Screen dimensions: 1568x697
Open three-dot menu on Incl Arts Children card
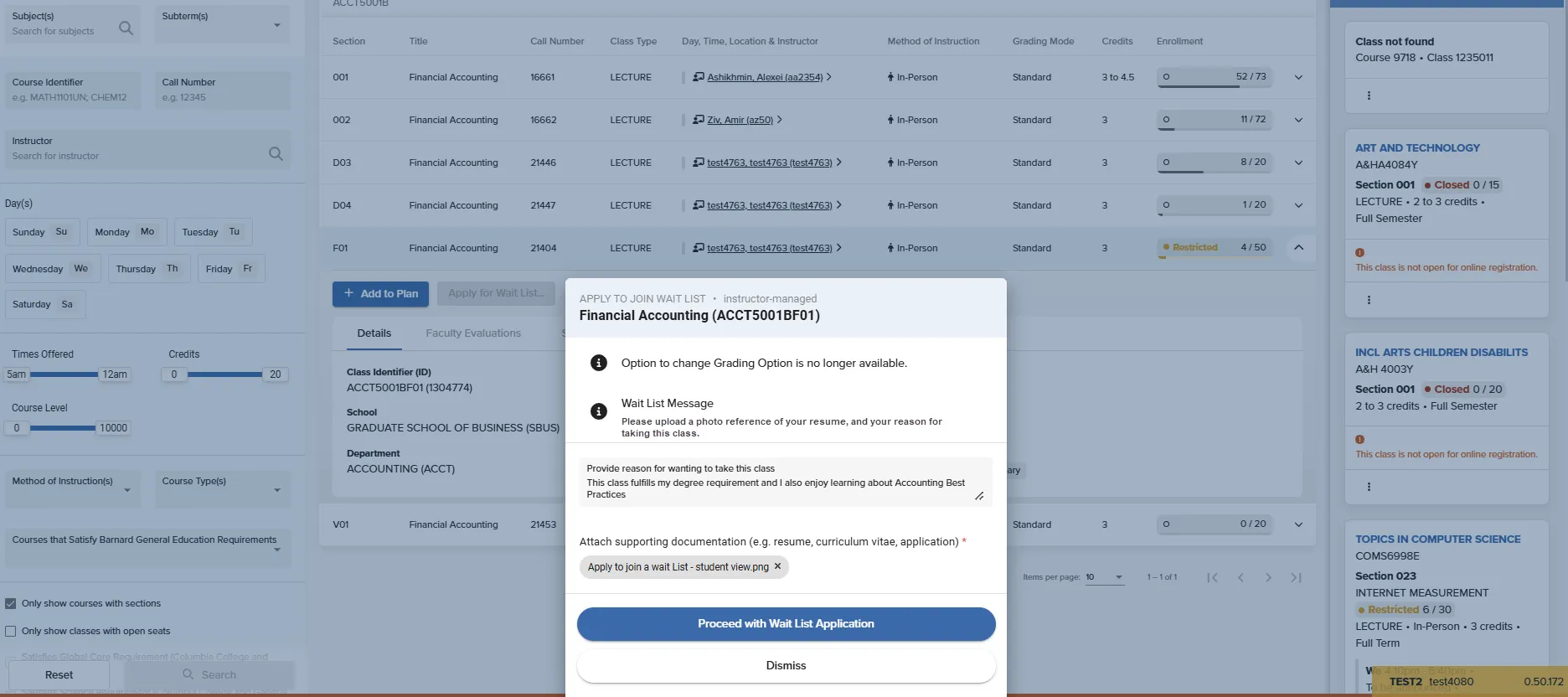[x=1369, y=487]
